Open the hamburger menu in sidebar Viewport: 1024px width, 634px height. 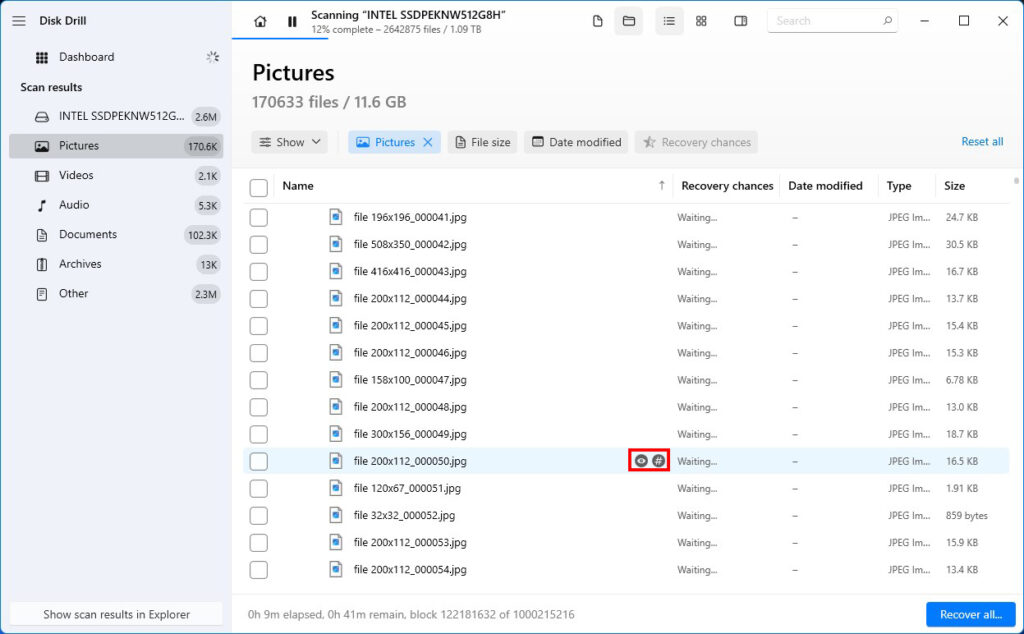click(x=18, y=21)
